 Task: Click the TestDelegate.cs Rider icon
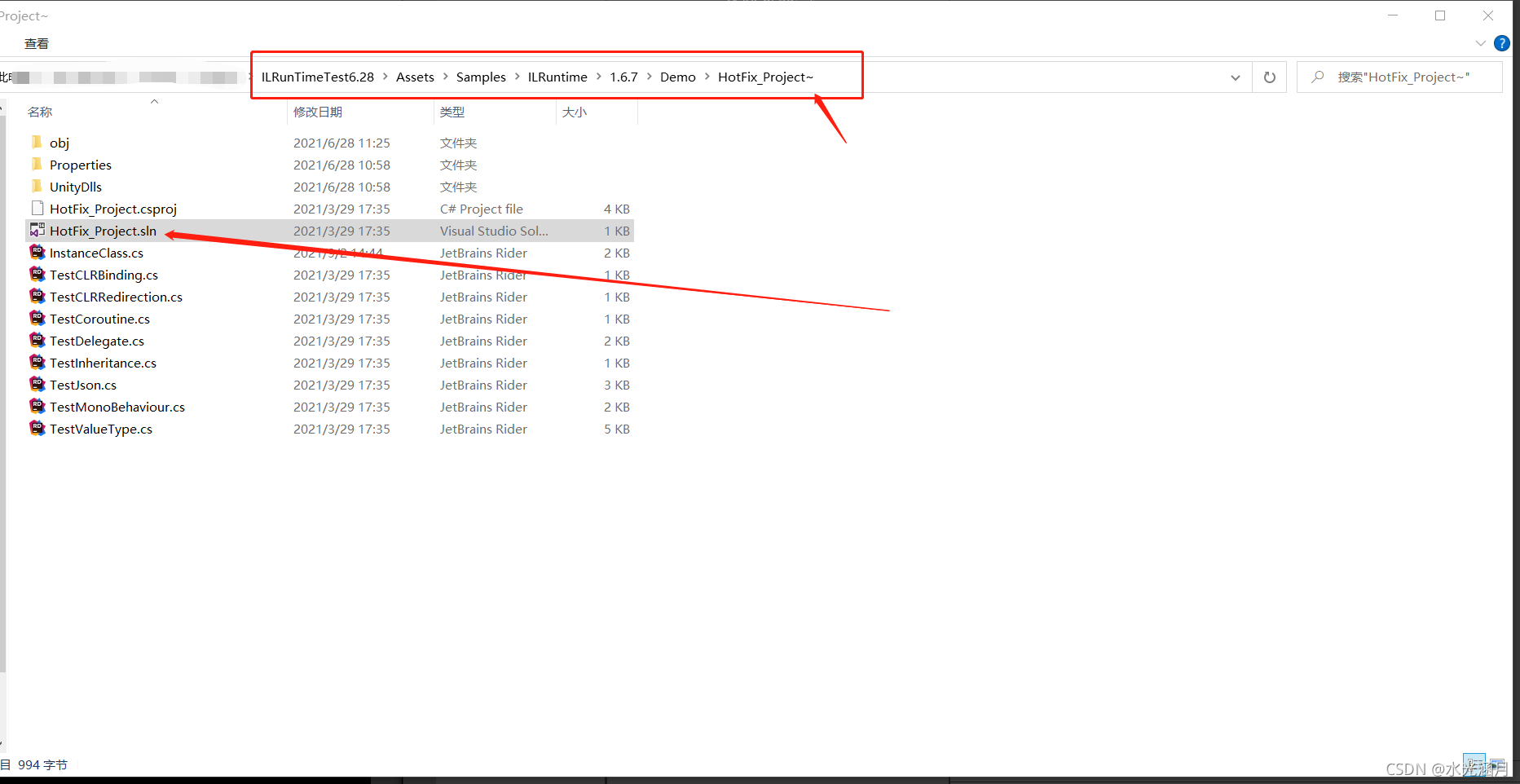point(37,341)
